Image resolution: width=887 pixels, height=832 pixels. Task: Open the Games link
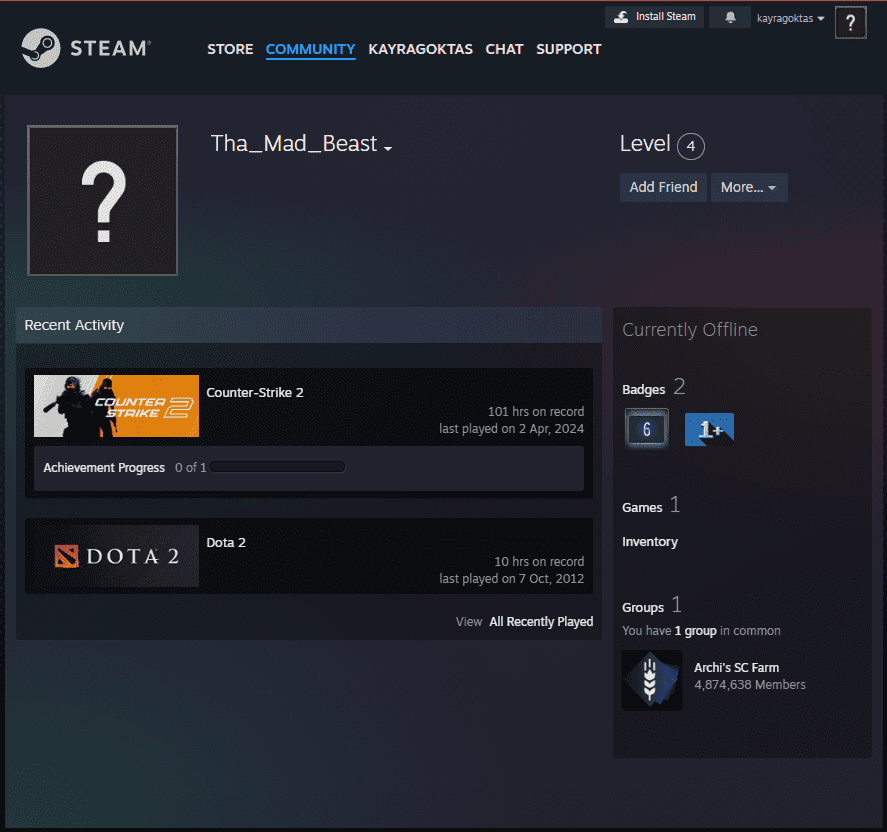[x=642, y=508]
